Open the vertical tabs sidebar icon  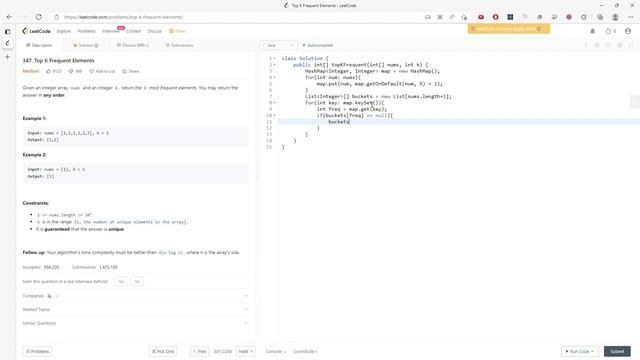click(7, 31)
